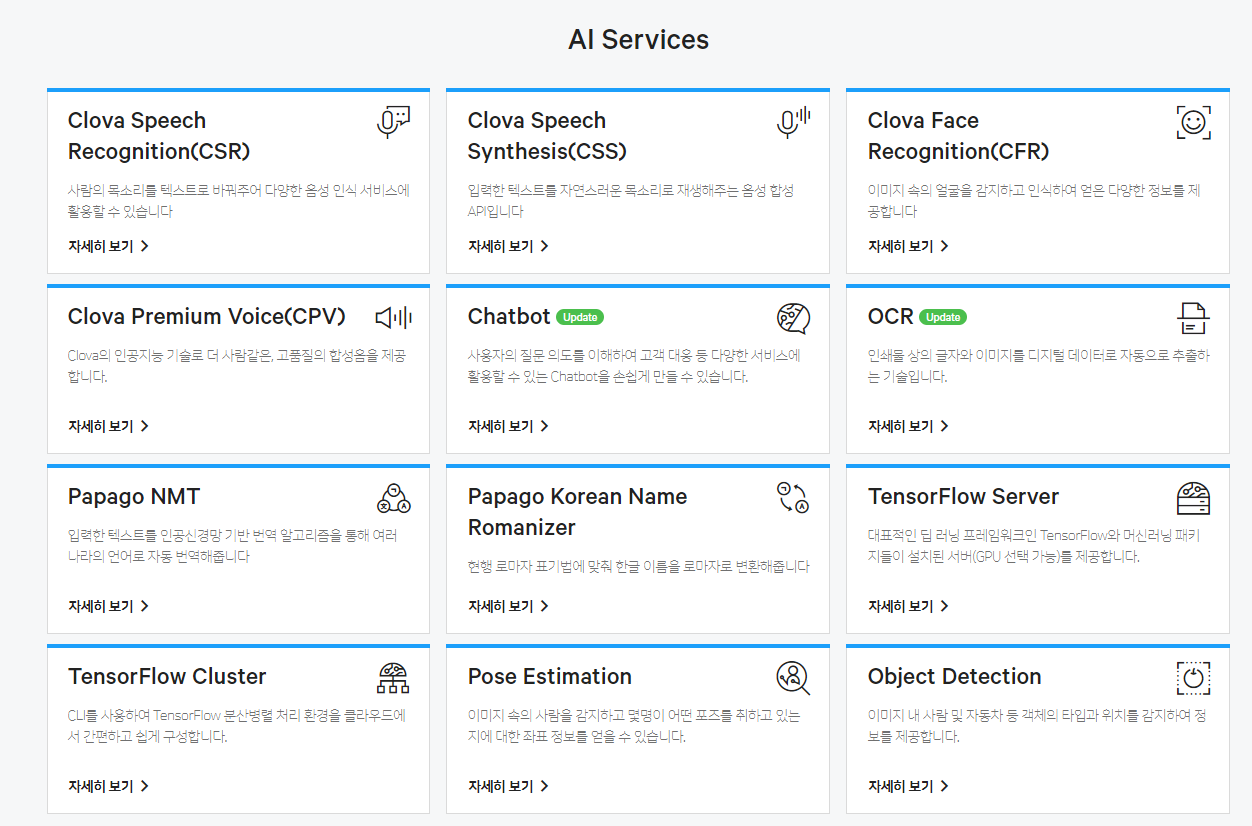Click the Clova Face Recognition(CFR) title

click(x=959, y=136)
